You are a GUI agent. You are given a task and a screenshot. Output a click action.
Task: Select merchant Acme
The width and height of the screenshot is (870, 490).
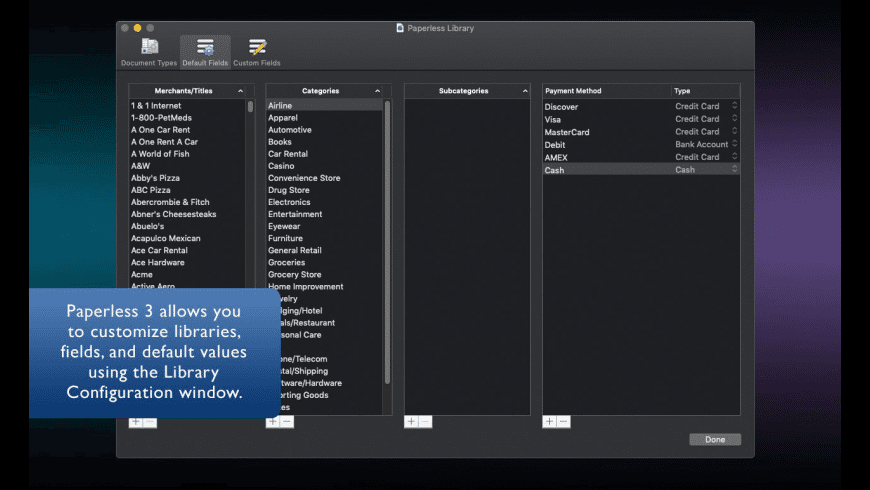pos(187,275)
